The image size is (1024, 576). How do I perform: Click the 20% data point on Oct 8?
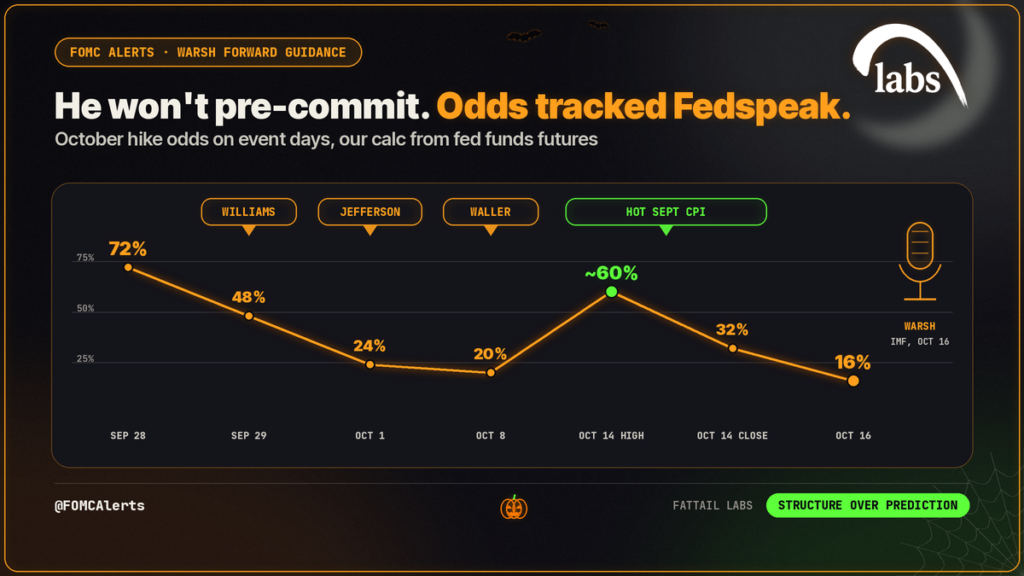[x=490, y=373]
